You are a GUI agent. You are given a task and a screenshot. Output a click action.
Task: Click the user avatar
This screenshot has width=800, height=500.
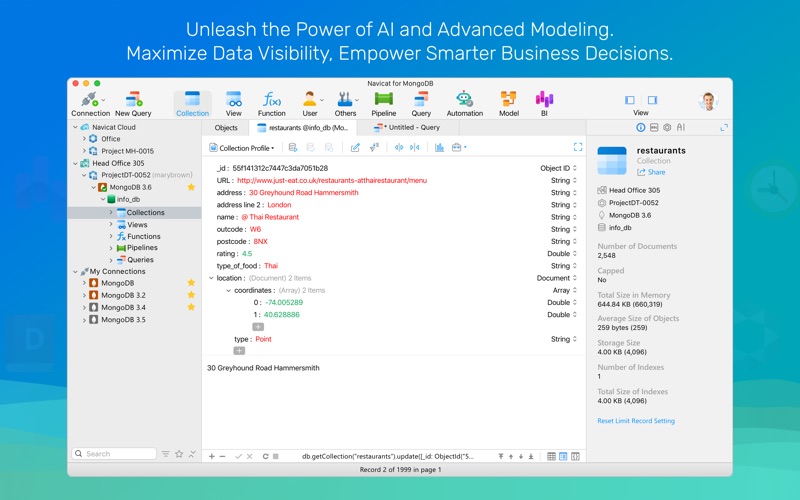708,102
